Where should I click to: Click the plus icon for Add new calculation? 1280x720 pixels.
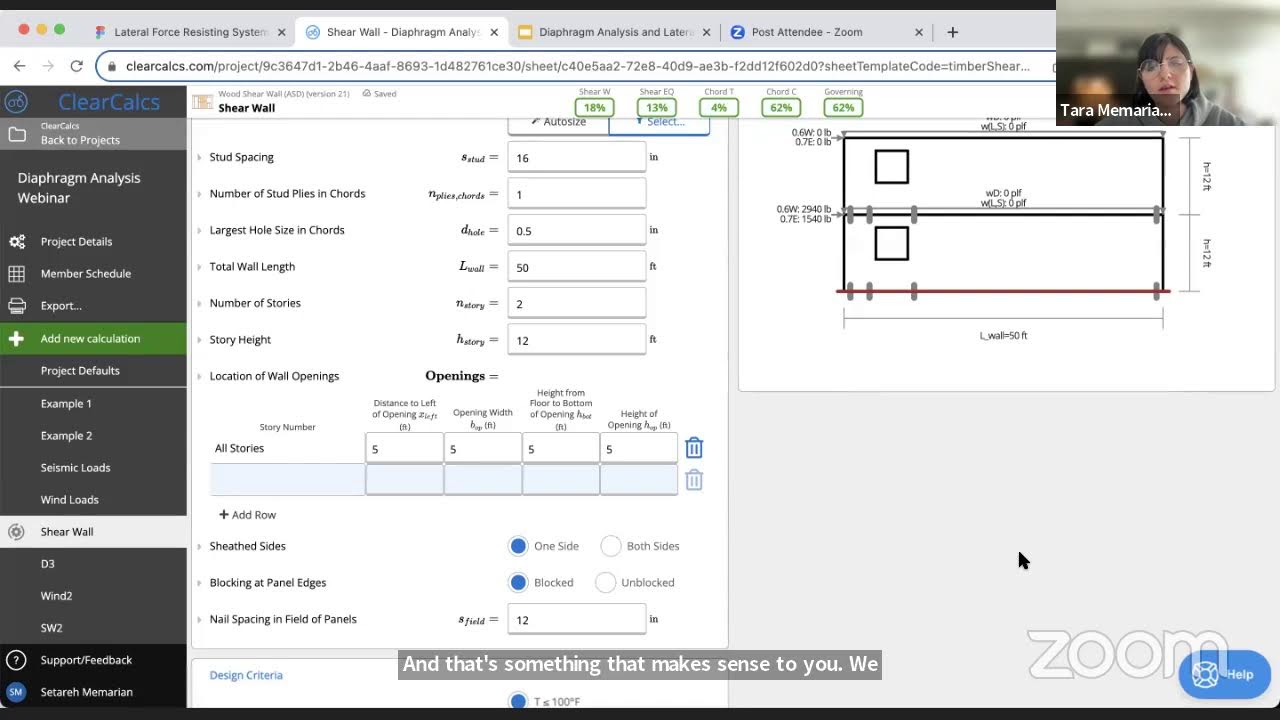coord(16,339)
